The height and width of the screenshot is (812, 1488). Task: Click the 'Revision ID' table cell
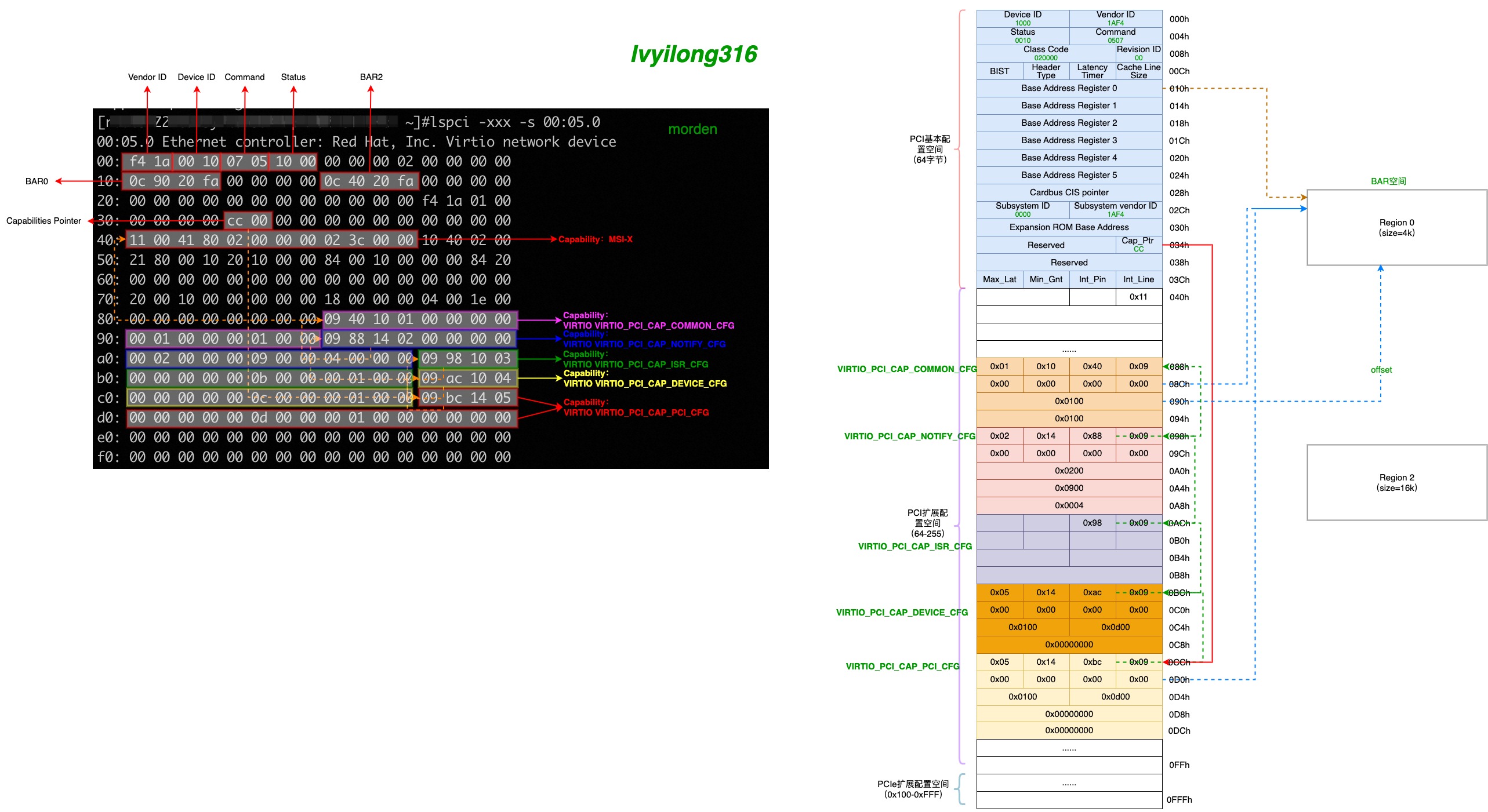[x=1138, y=53]
